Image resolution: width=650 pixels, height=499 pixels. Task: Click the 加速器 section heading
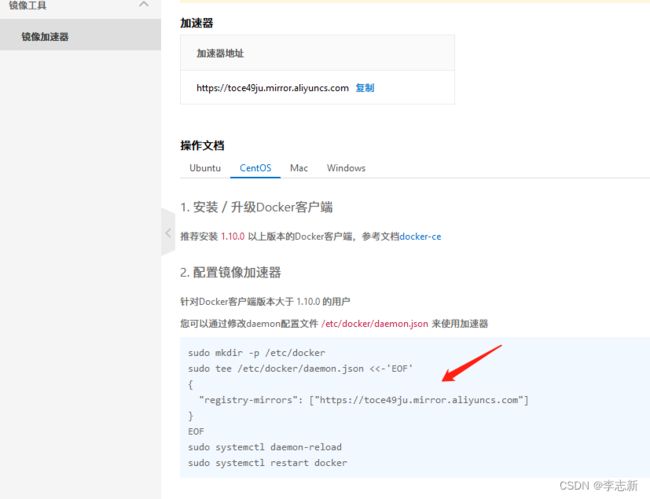click(x=196, y=23)
